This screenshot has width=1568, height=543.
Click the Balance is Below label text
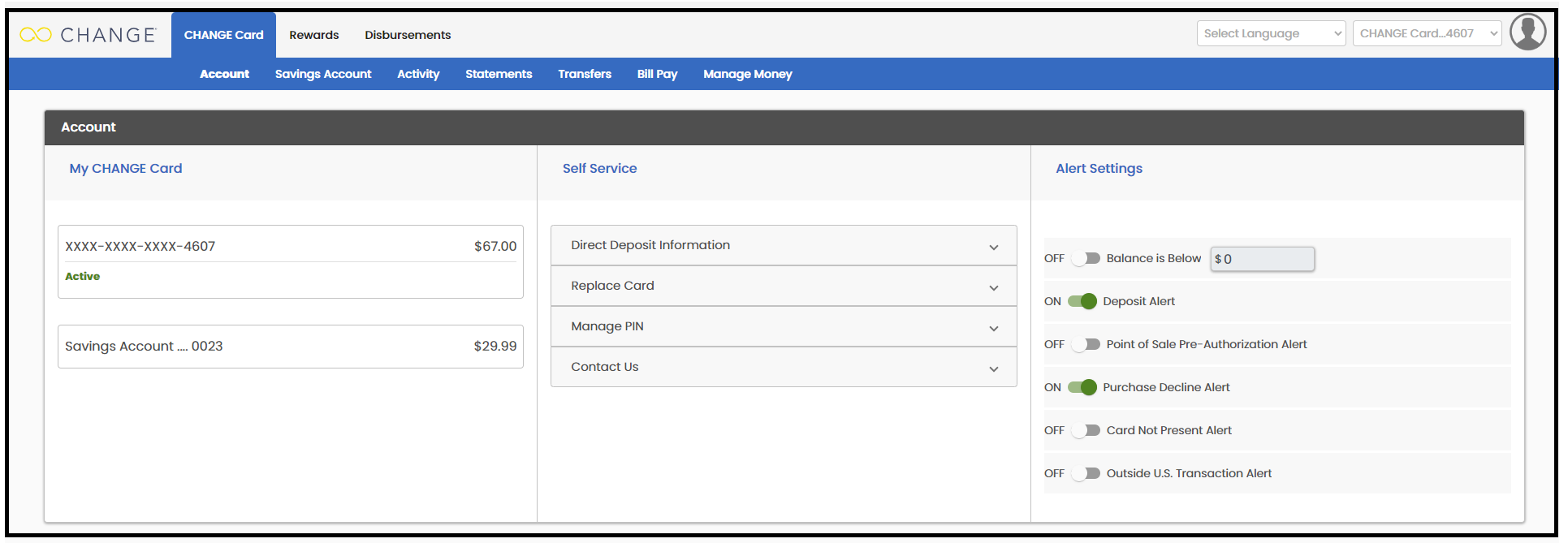pos(1153,258)
